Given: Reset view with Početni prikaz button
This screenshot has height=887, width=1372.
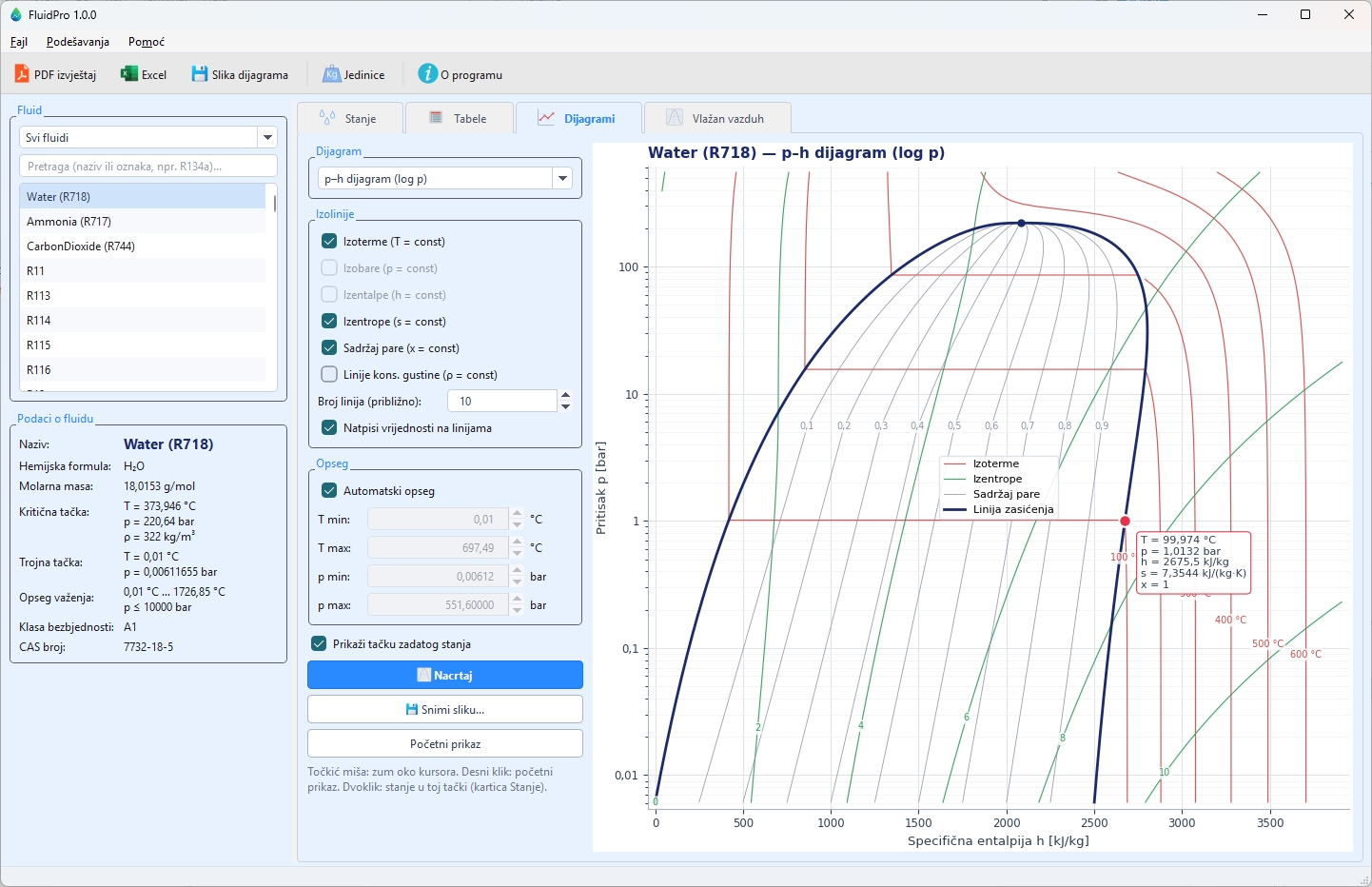Looking at the screenshot, I should [x=444, y=743].
